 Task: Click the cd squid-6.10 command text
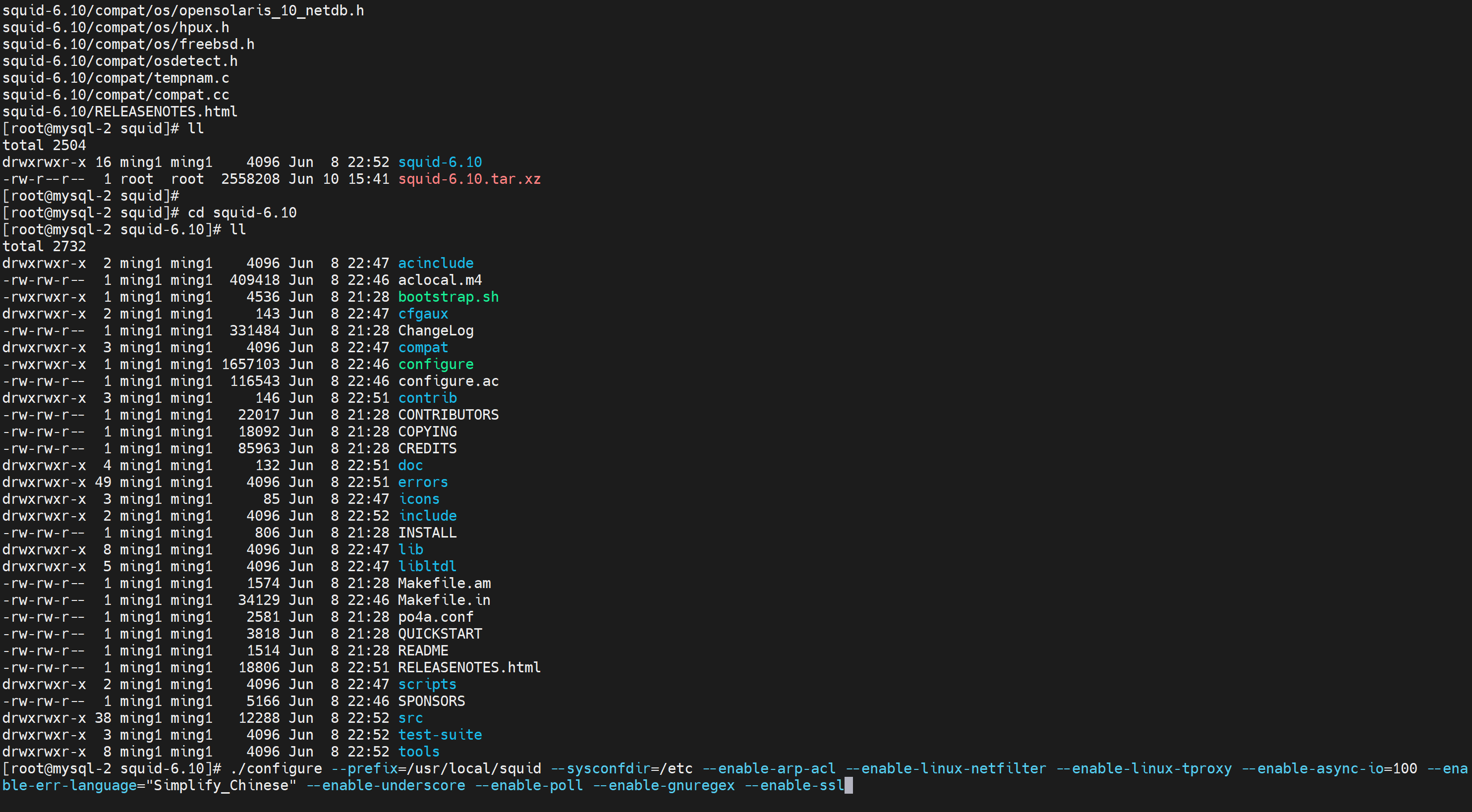[242, 213]
